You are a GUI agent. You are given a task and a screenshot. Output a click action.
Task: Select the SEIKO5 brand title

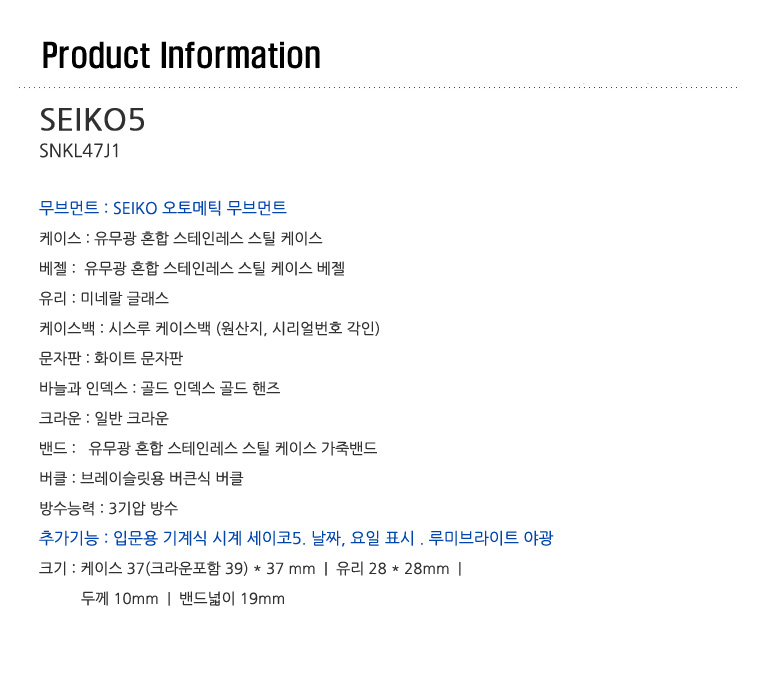(x=92, y=120)
